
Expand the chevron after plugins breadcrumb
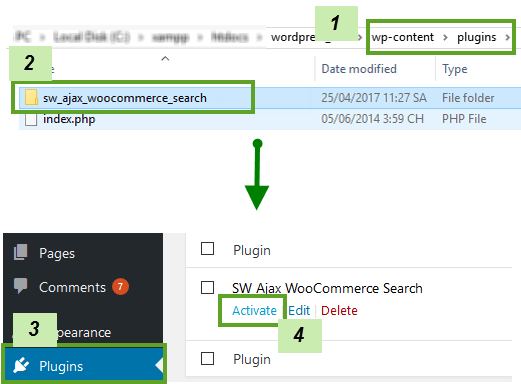pos(507,37)
